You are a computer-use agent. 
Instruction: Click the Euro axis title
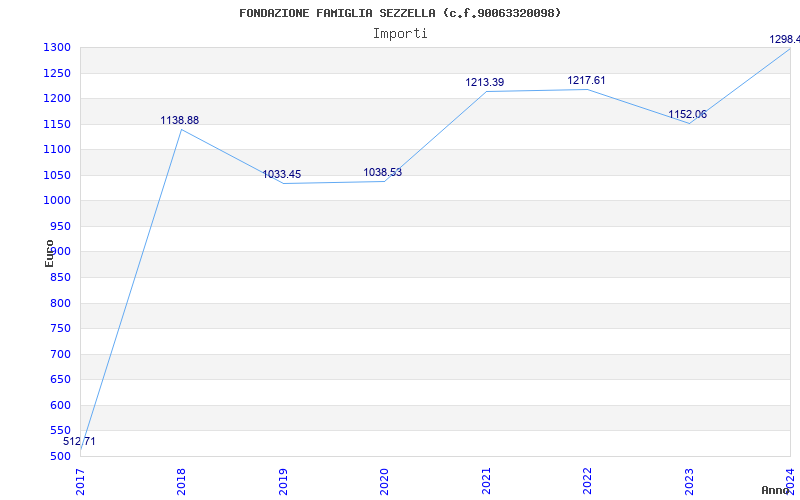tap(49, 254)
